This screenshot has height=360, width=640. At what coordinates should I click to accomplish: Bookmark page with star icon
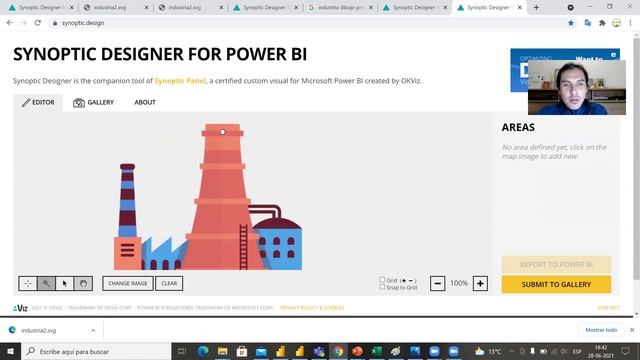pos(571,23)
